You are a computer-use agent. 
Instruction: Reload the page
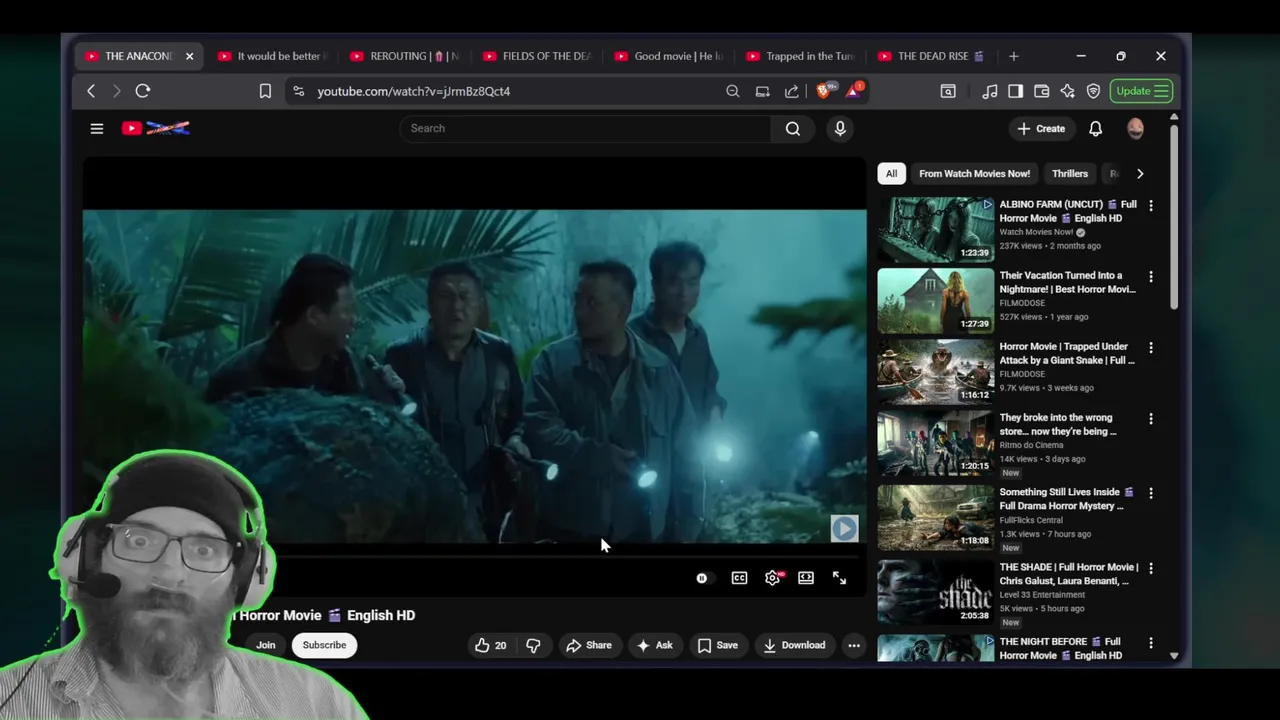click(143, 91)
